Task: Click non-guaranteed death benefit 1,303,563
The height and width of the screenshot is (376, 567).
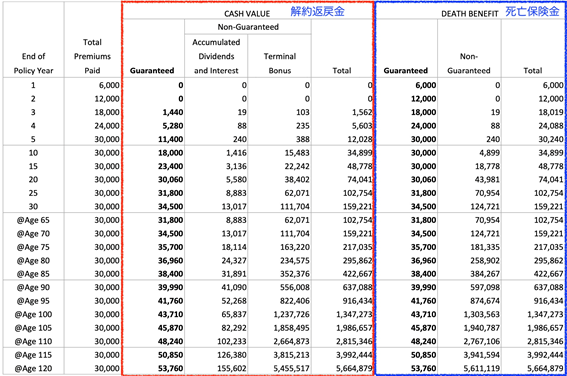Action: [482, 315]
